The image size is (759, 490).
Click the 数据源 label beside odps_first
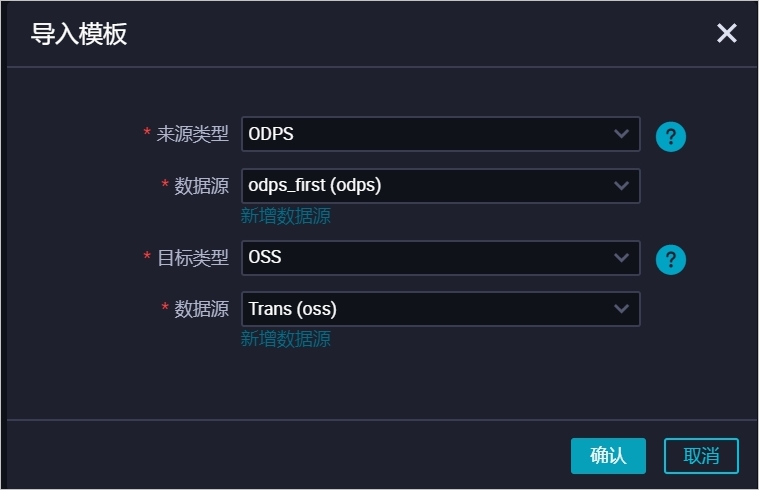(201, 186)
